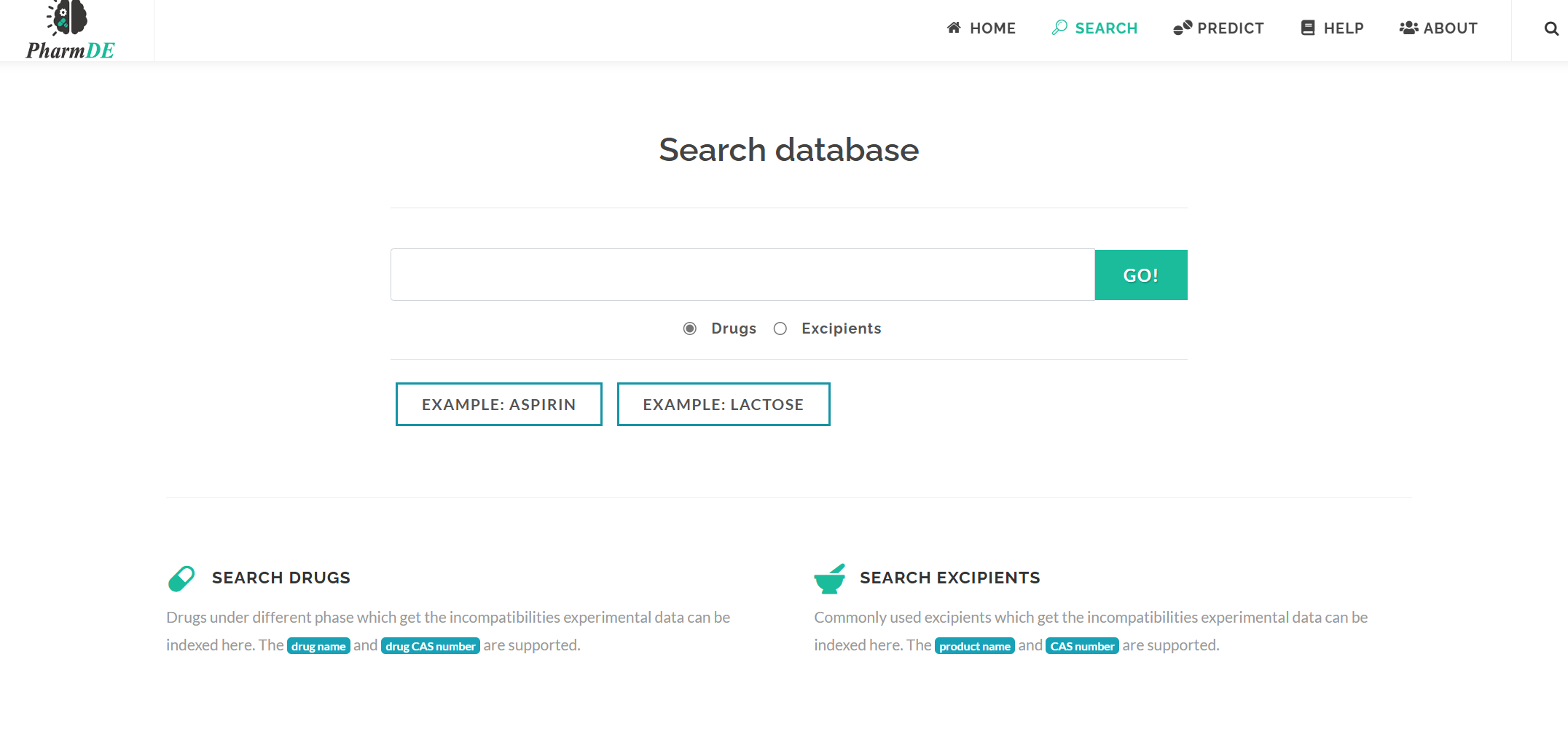Viewport: 1568px width, 748px height.
Task: Select the Excipients radio button
Action: tap(780, 328)
